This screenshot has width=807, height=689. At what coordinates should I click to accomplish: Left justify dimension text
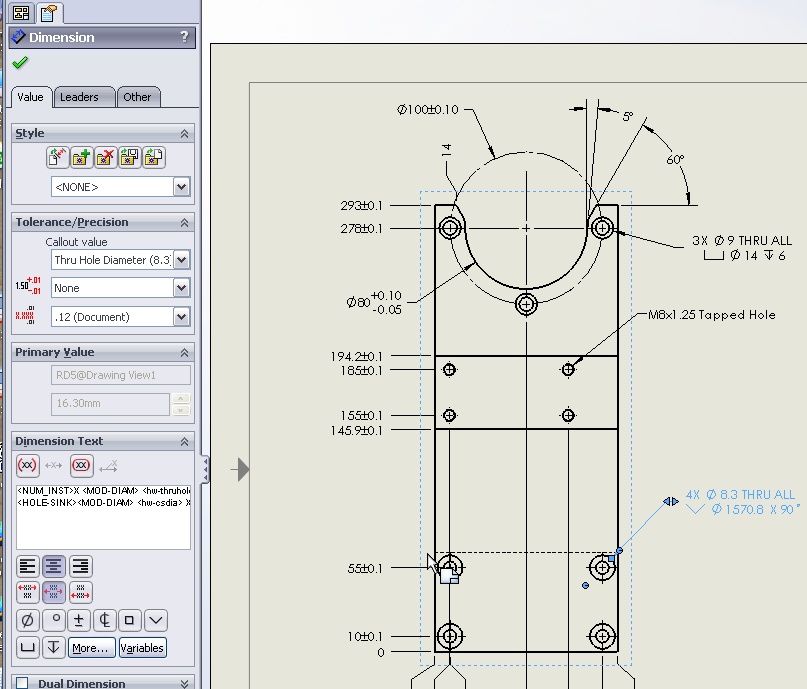click(x=28, y=566)
